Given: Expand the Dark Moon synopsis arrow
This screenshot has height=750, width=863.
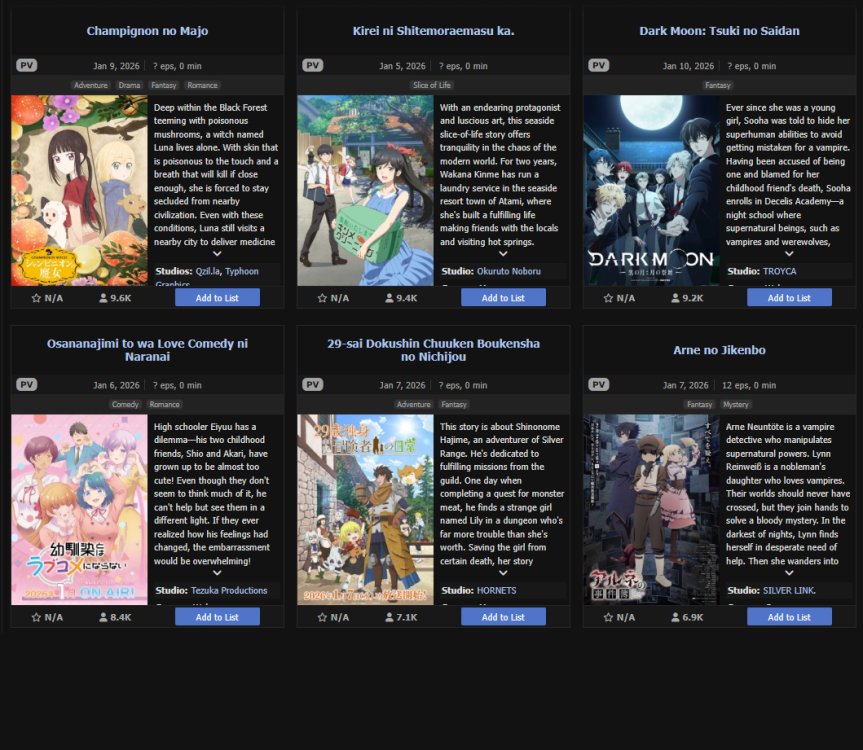Looking at the screenshot, I should click(789, 254).
